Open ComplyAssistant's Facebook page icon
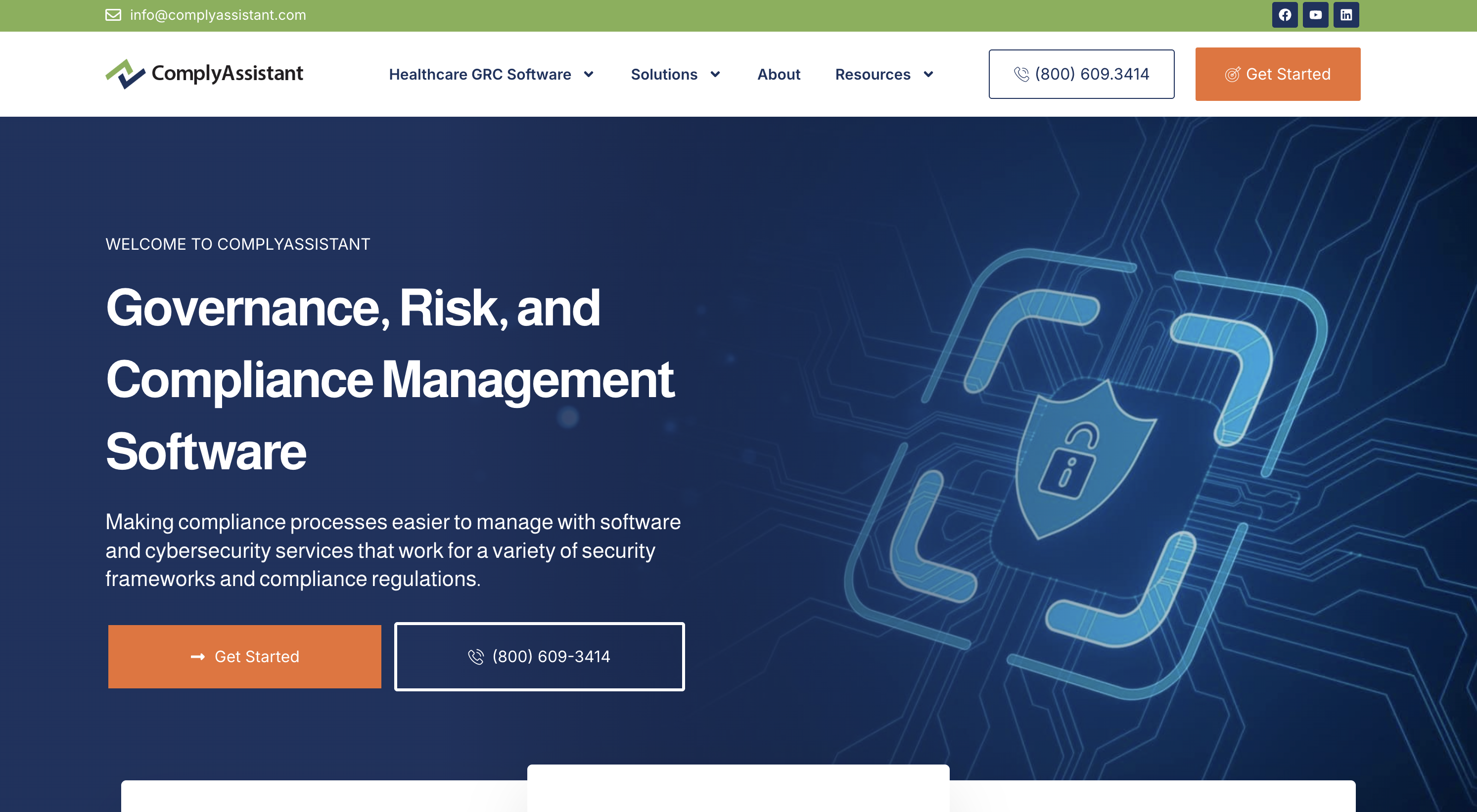1477x812 pixels. coord(1286,15)
